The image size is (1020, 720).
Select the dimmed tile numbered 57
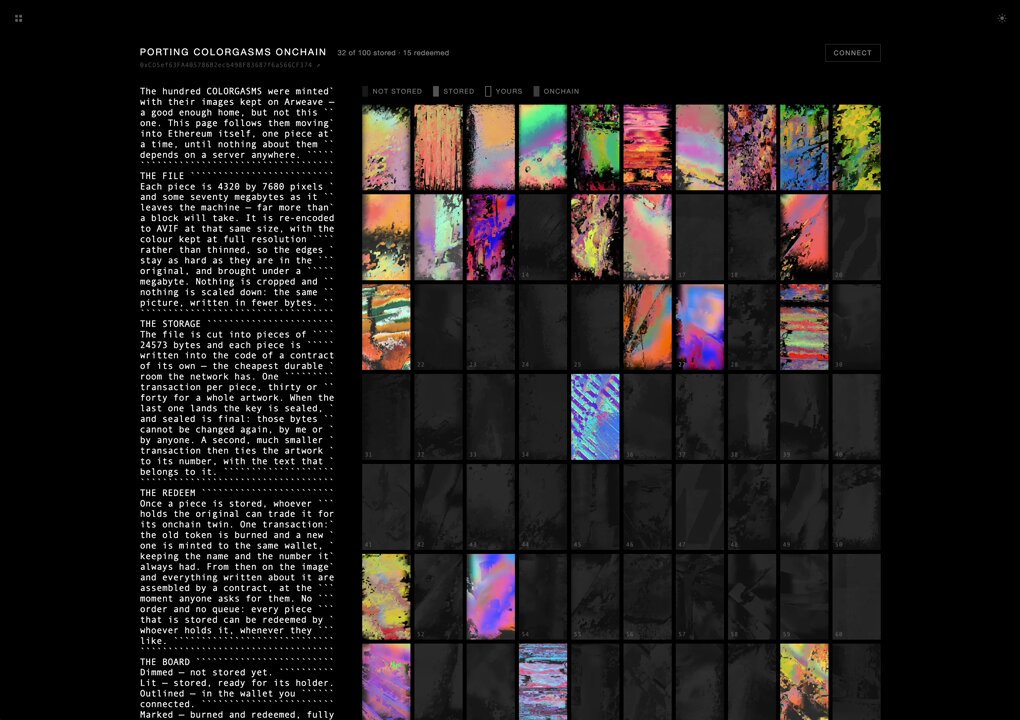coord(700,597)
